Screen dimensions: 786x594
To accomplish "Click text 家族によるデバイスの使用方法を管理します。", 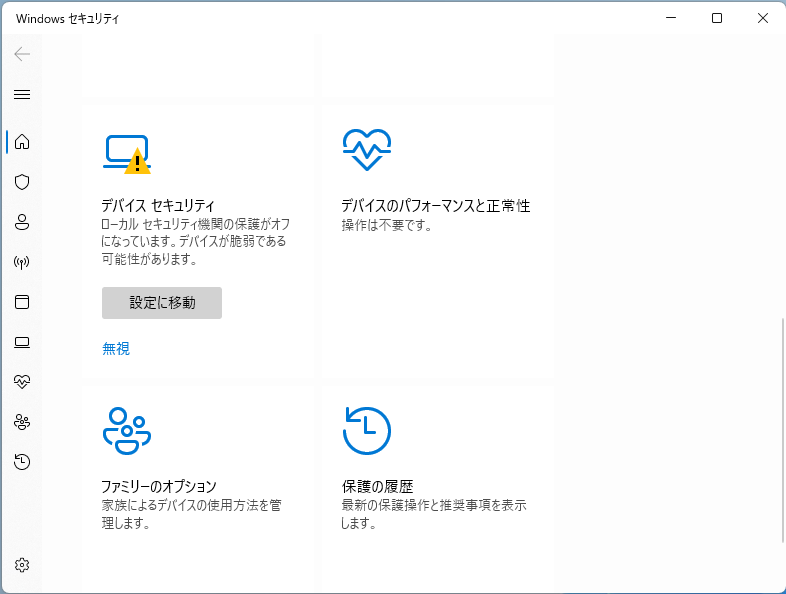I will pyautogui.click(x=191, y=514).
